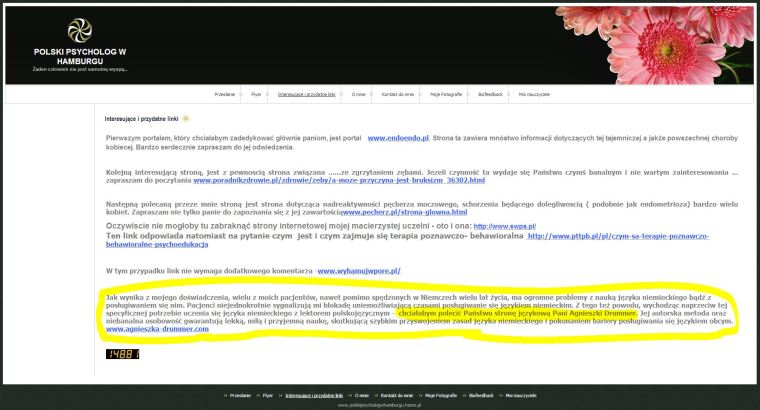
Task: Click the visitor counter digits
Action: [123, 354]
